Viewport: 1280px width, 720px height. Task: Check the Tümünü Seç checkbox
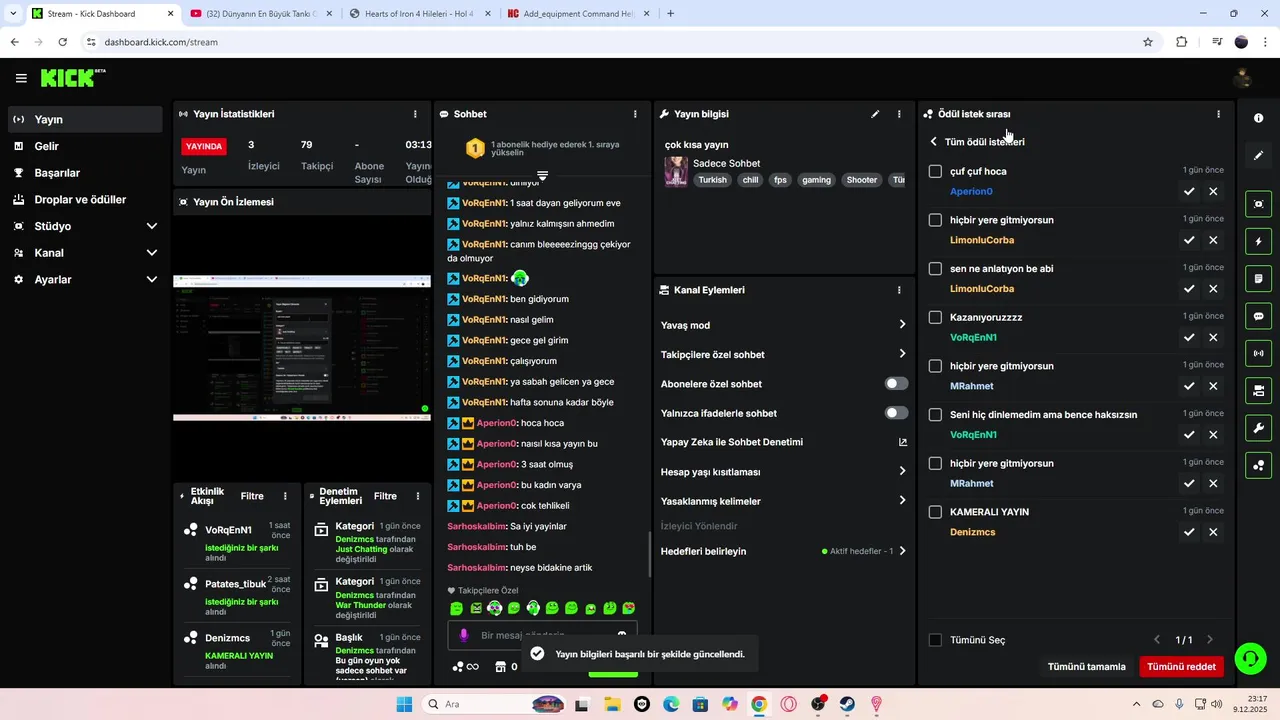pyautogui.click(x=935, y=640)
